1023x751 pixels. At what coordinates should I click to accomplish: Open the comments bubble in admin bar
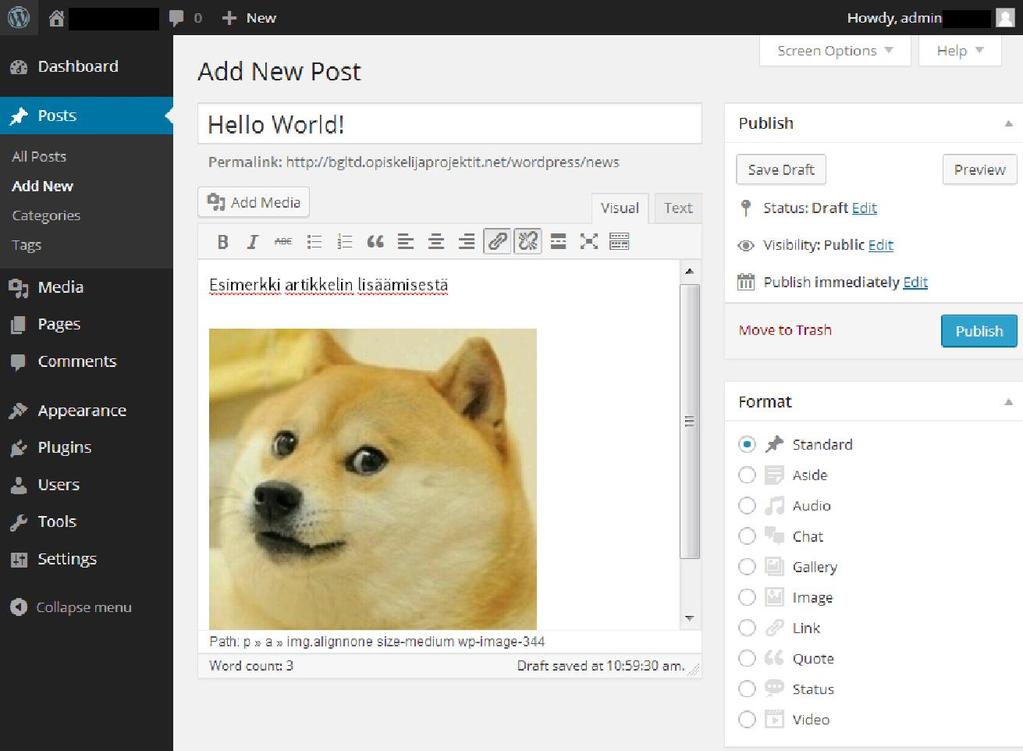point(176,18)
